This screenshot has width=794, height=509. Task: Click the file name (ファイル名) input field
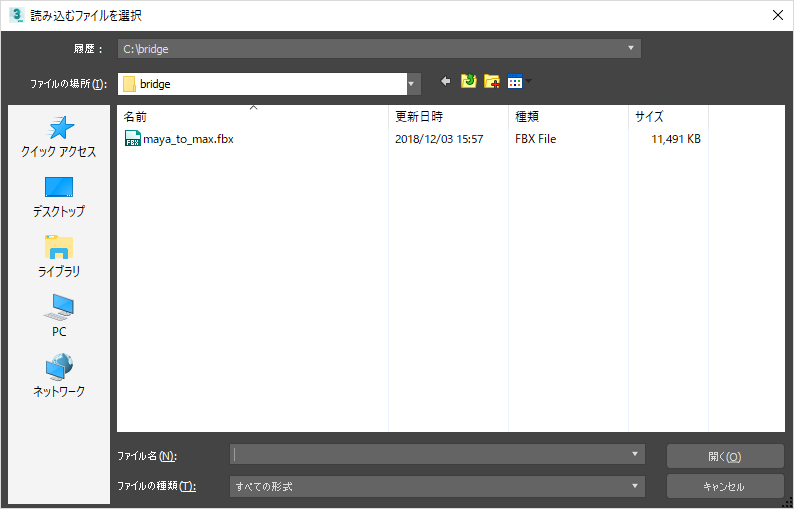tap(428, 455)
